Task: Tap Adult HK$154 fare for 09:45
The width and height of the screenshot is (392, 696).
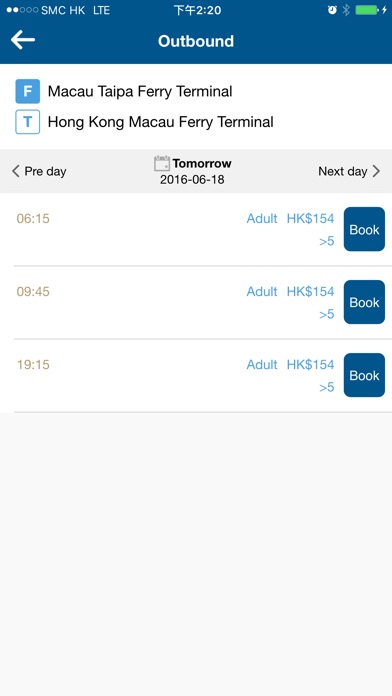Action: coord(290,292)
